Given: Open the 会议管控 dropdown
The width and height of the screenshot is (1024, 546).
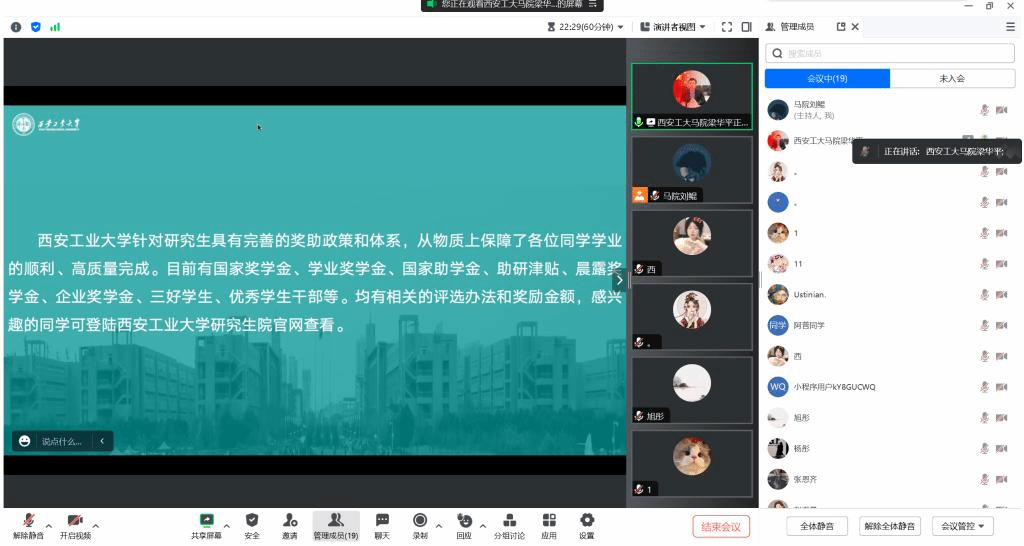Looking at the screenshot, I should coord(963,526).
